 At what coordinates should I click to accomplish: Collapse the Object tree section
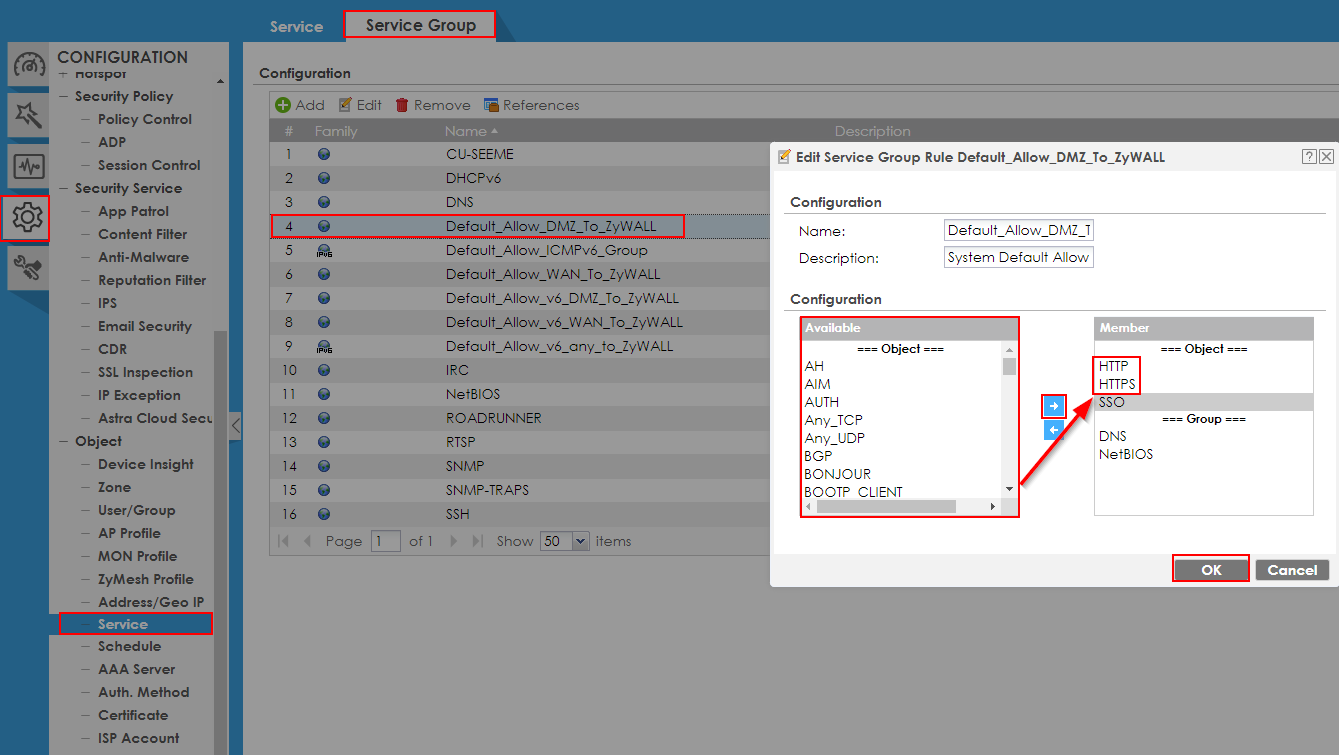65,441
